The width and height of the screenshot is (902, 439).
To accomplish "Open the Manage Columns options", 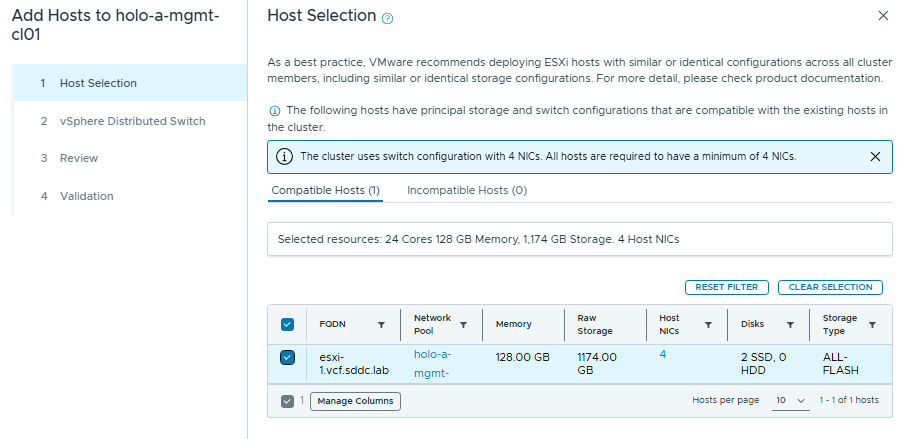I will (355, 401).
